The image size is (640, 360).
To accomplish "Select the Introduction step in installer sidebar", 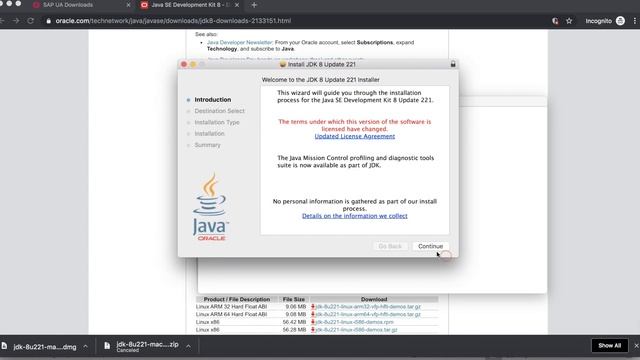I will click(213, 100).
